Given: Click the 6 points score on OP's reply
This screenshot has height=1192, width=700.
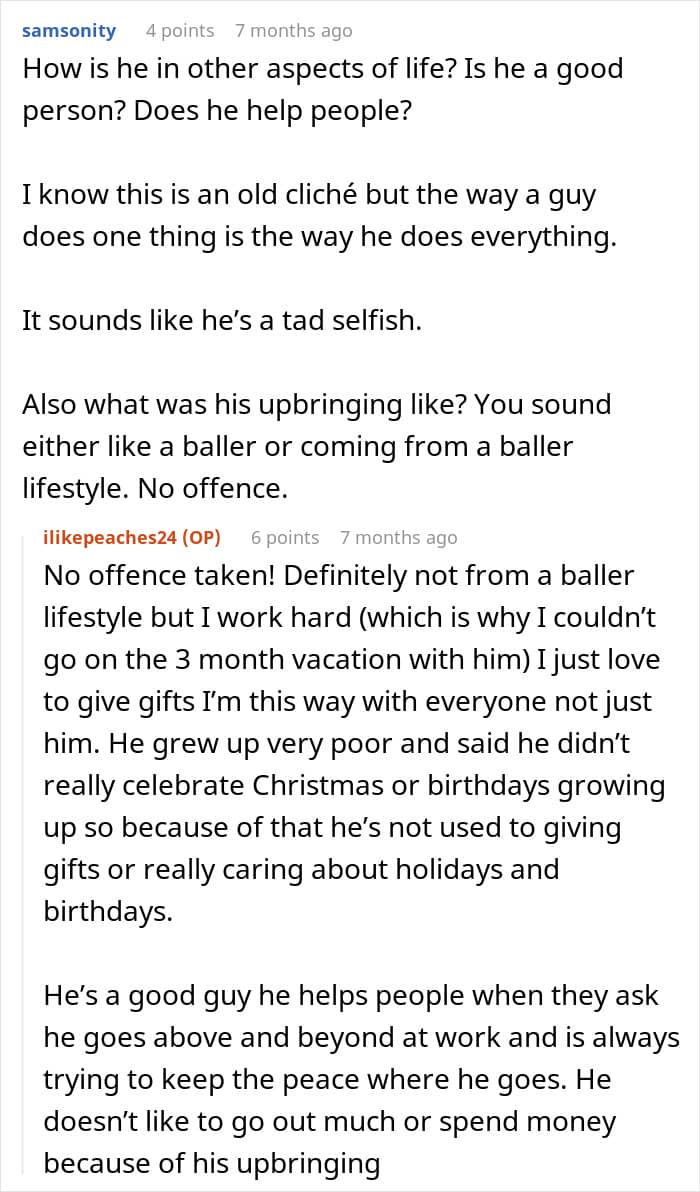Looking at the screenshot, I should (285, 538).
